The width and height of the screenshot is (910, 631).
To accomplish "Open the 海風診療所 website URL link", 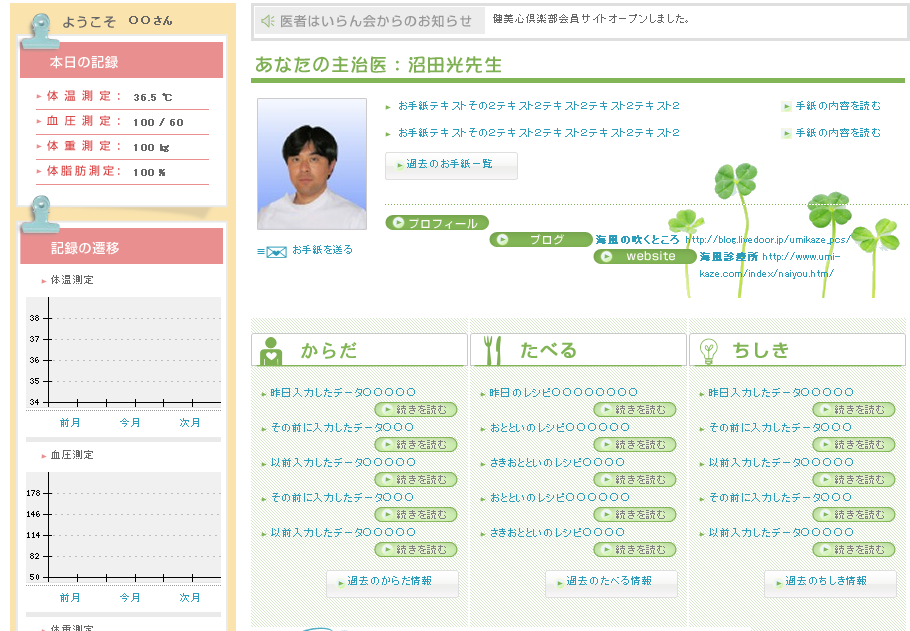I will [800, 257].
